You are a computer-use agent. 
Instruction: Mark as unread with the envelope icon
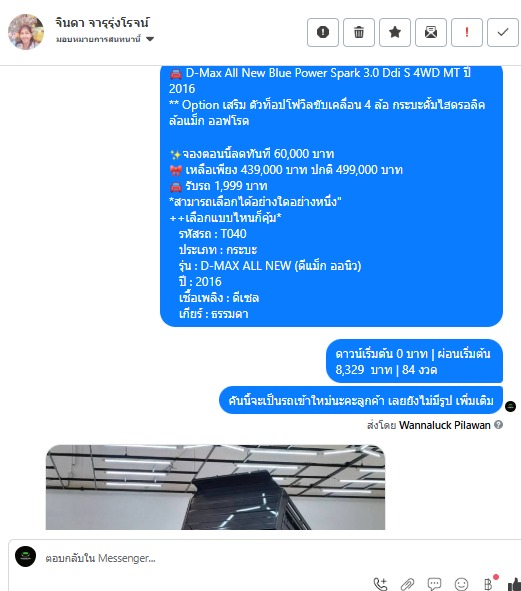[x=431, y=32]
